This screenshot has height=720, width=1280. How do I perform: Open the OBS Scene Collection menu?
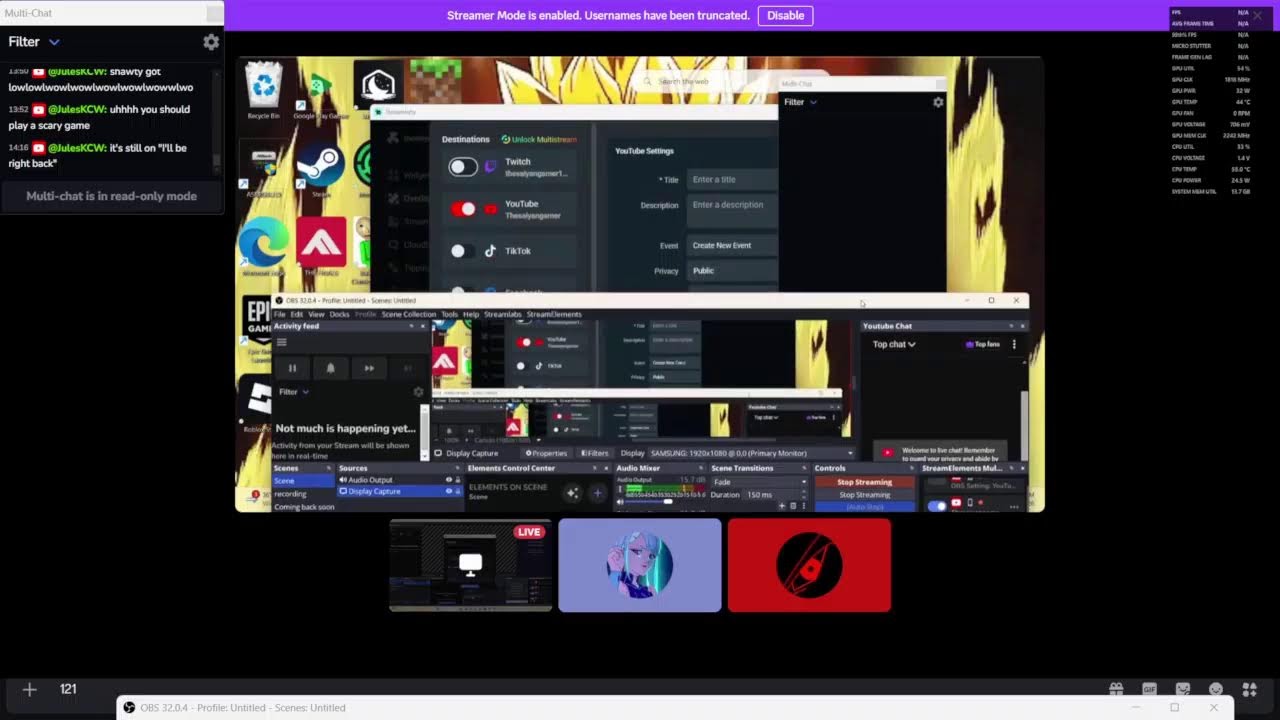coord(409,314)
